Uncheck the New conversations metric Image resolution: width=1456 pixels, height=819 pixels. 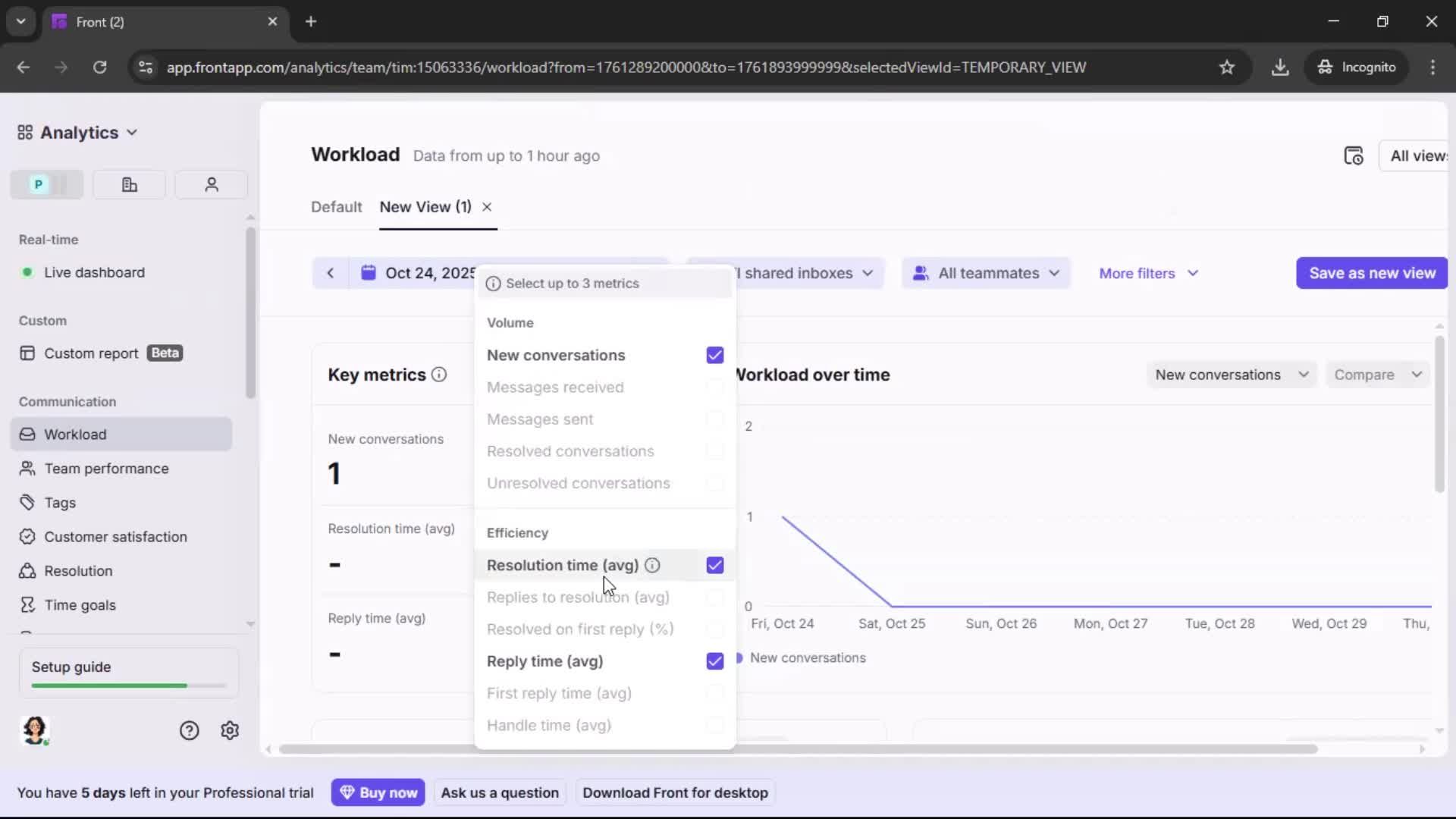[x=714, y=355]
